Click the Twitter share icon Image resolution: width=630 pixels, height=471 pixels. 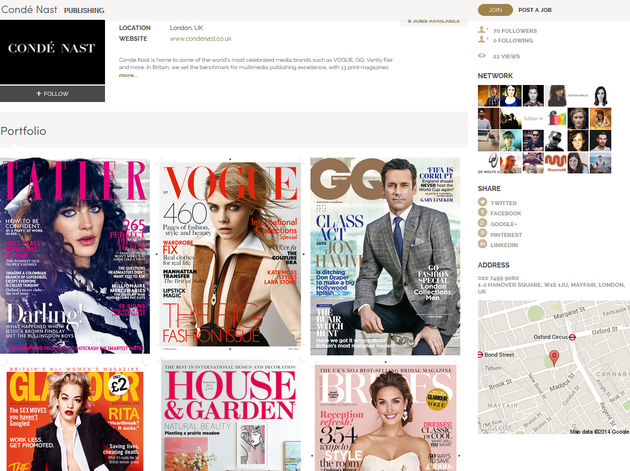coord(482,202)
